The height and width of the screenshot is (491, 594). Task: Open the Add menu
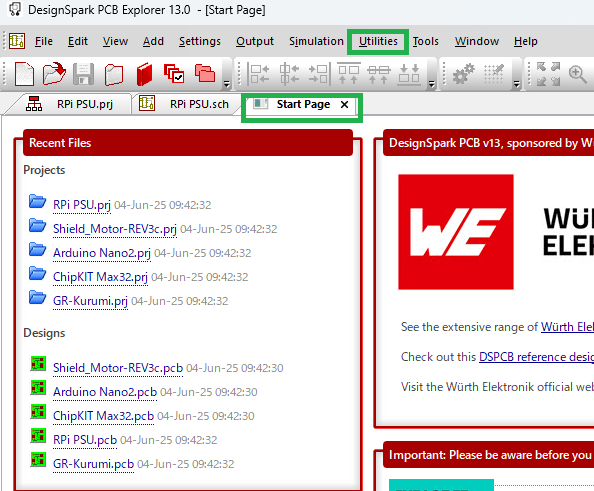[x=153, y=41]
